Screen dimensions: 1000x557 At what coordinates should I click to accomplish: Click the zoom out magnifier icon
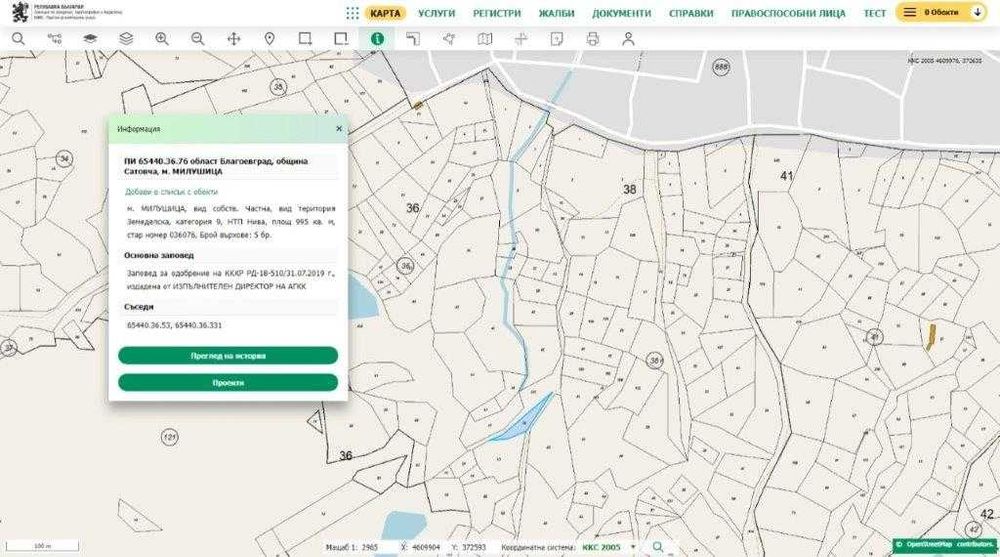[x=197, y=39]
